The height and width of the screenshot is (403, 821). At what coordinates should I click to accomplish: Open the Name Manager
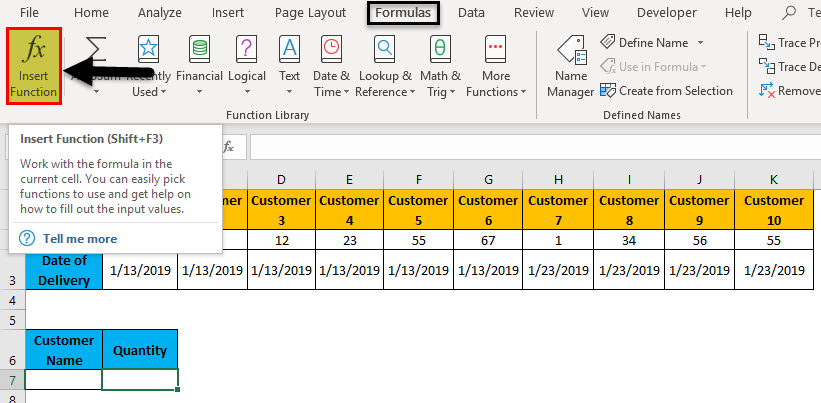click(570, 66)
